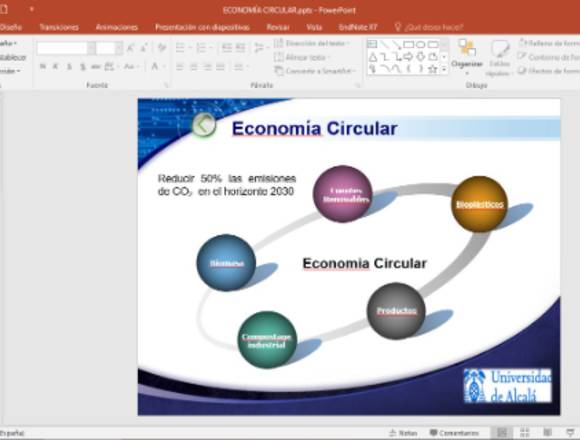
Task: Align text left in Párrafo group
Action: click(180, 67)
